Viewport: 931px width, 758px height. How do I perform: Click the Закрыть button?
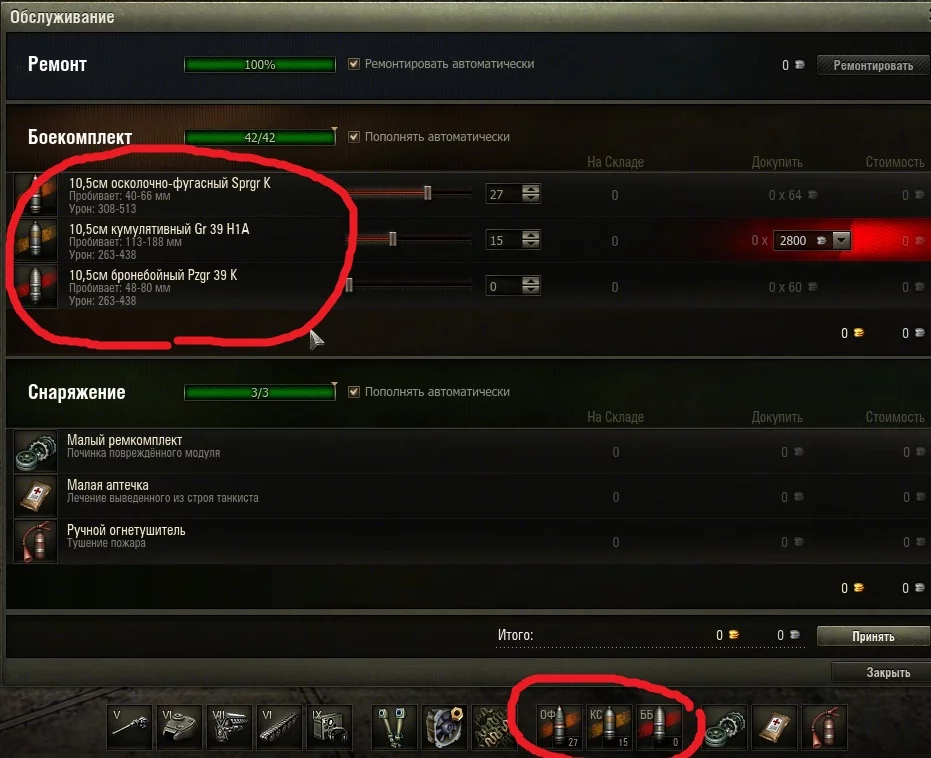(883, 673)
